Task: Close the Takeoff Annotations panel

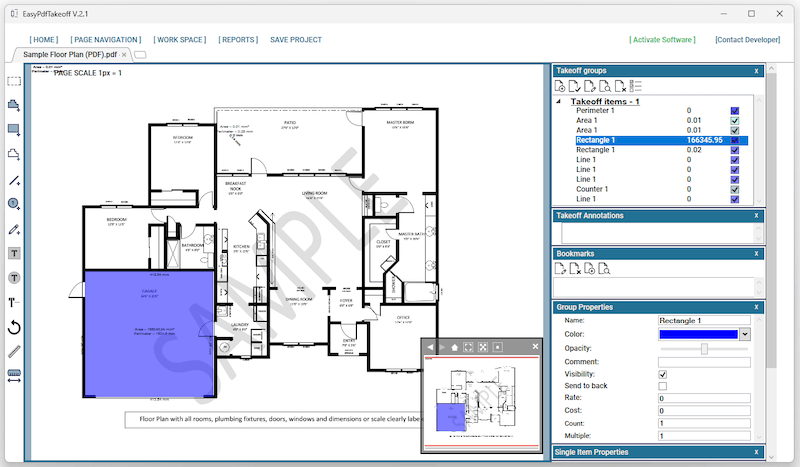Action: click(756, 216)
